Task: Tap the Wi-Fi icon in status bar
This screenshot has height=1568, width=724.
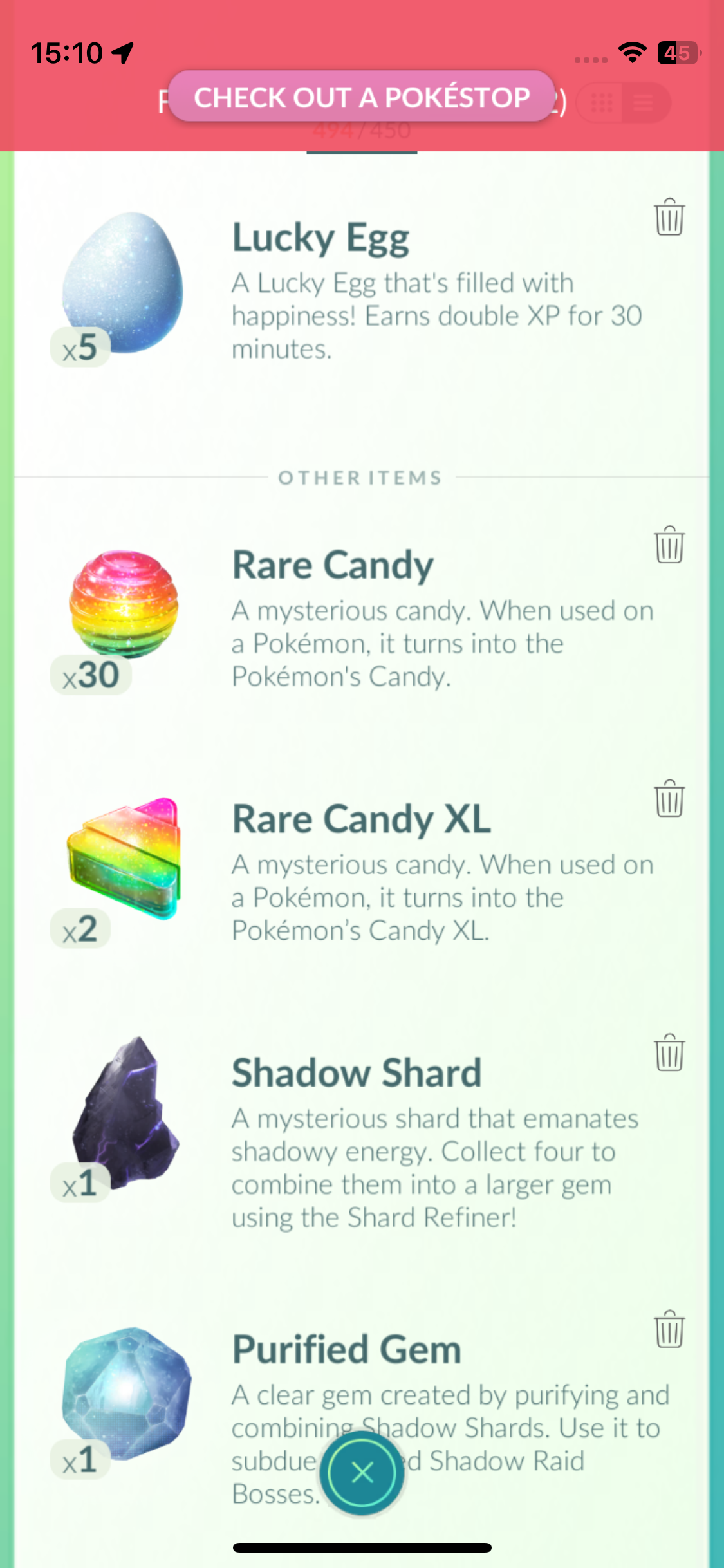Action: (x=633, y=53)
